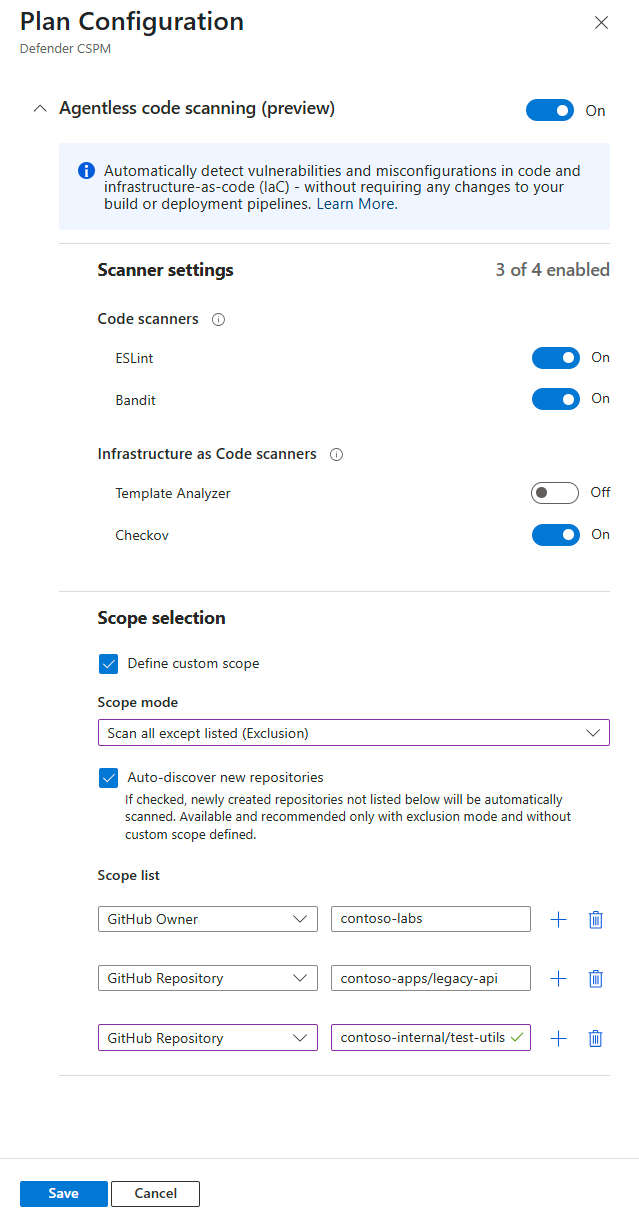Uncheck Auto-discover new repositories
This screenshot has height=1222, width=639.
(x=109, y=777)
